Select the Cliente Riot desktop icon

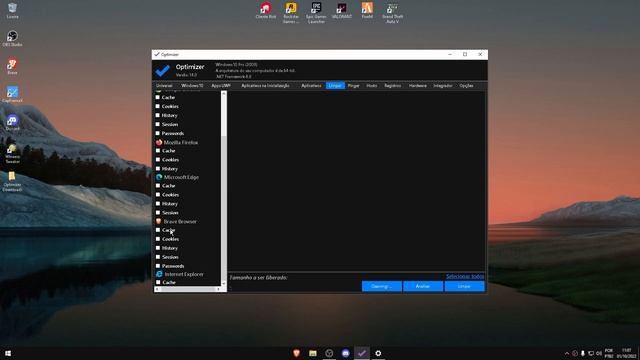click(266, 11)
